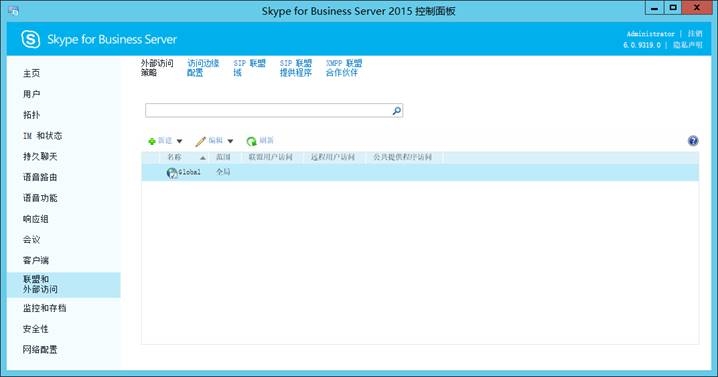Click the version number 6.0.9319.0
Viewport: 718px width, 377px height.
tap(642, 45)
